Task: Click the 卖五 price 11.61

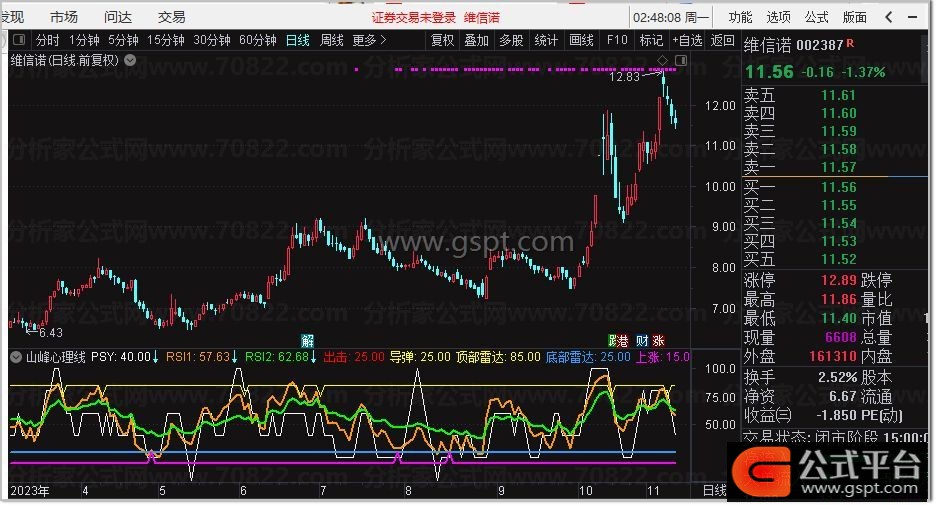Action: (x=838, y=96)
